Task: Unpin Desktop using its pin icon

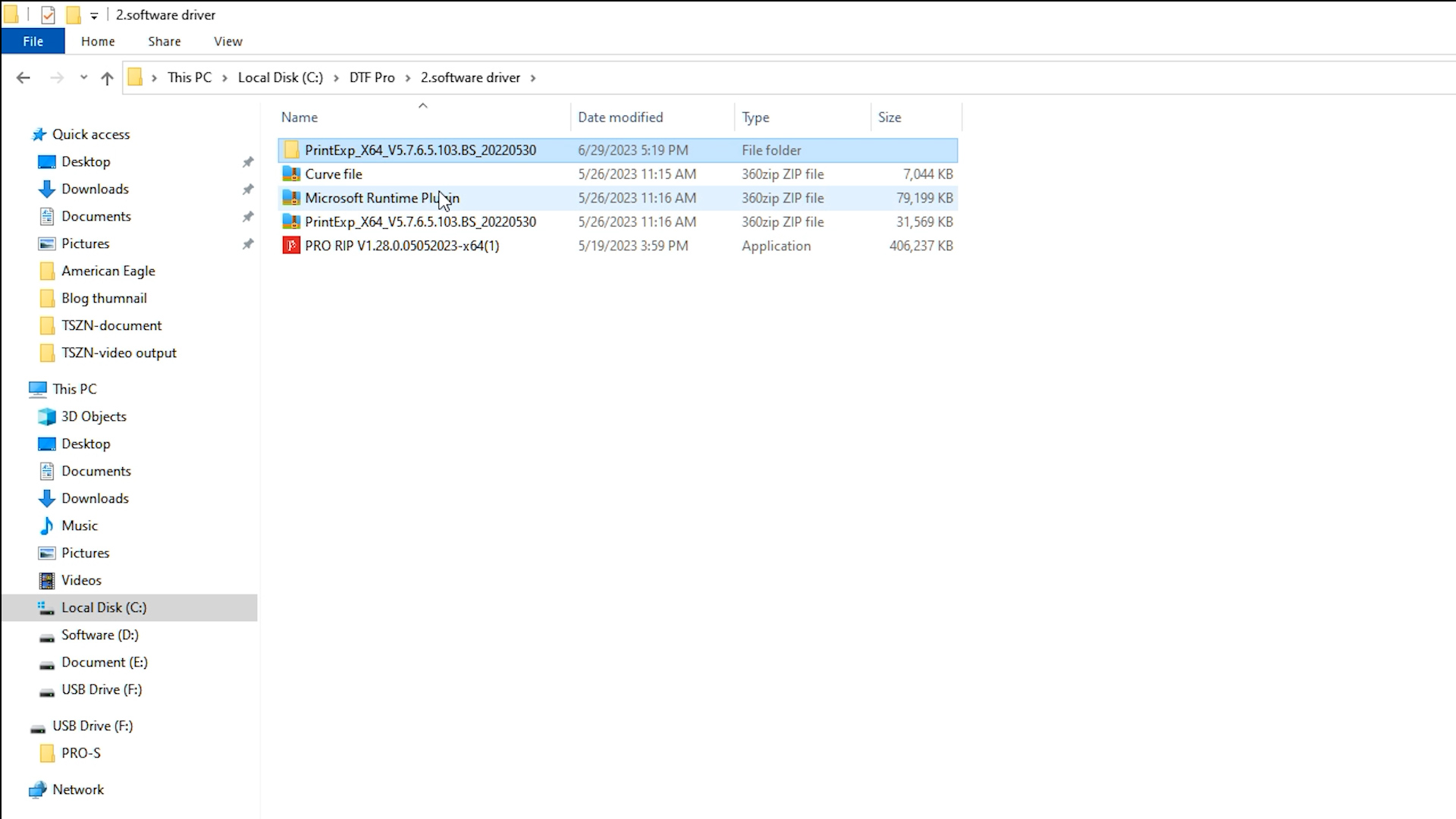Action: [248, 162]
